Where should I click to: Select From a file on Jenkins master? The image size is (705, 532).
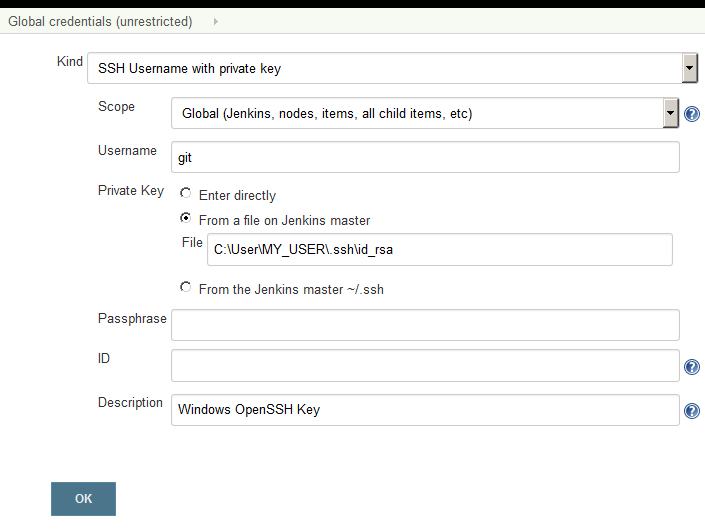(185, 218)
